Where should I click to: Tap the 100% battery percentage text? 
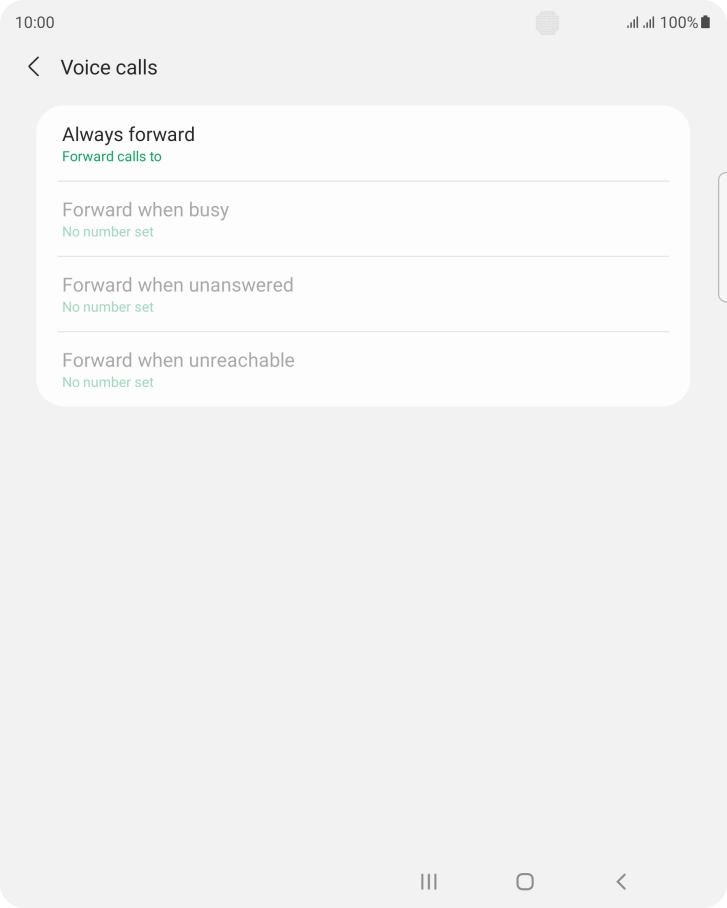click(679, 22)
